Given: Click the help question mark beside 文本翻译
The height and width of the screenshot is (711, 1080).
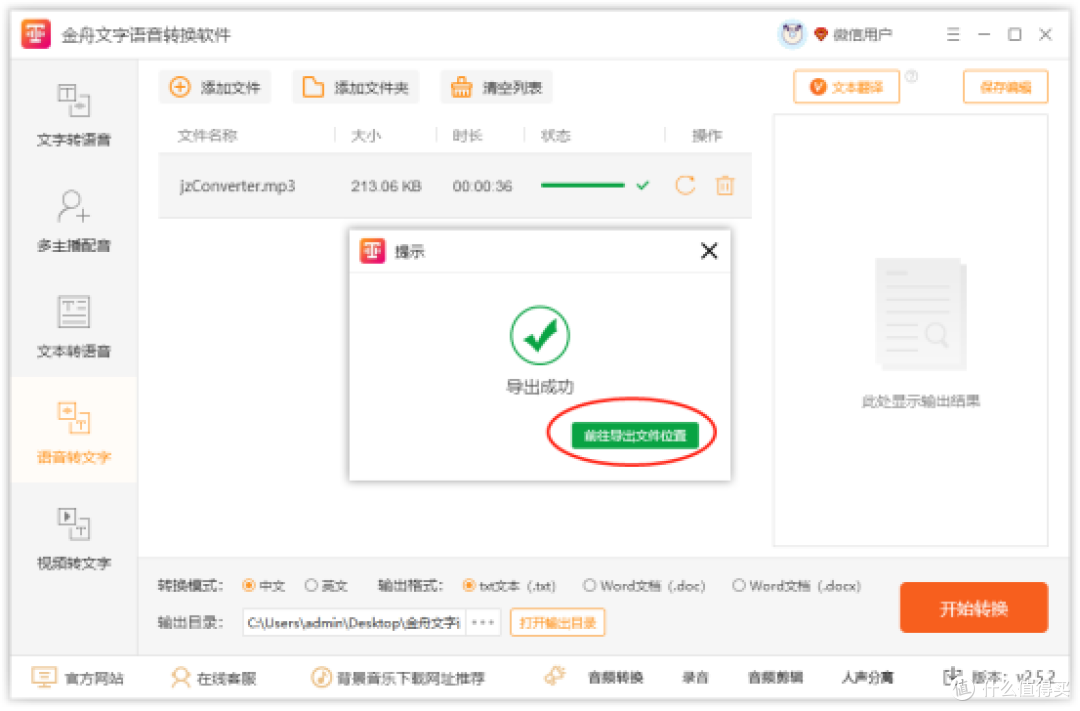Looking at the screenshot, I should tap(911, 76).
